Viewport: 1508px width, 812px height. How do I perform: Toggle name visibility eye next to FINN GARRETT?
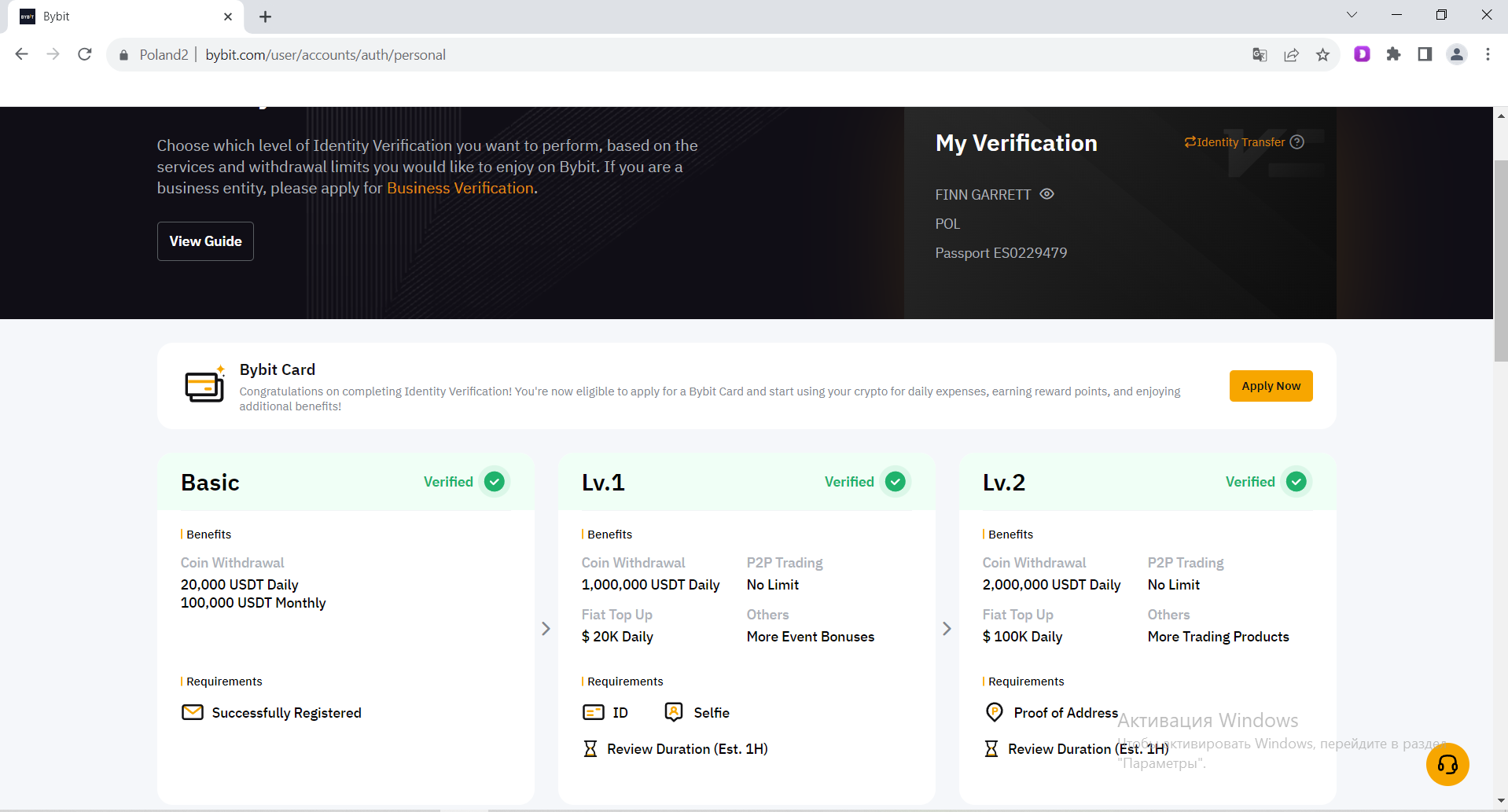click(x=1046, y=194)
